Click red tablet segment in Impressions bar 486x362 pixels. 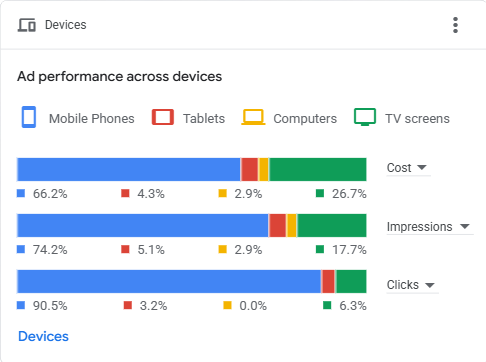277,226
